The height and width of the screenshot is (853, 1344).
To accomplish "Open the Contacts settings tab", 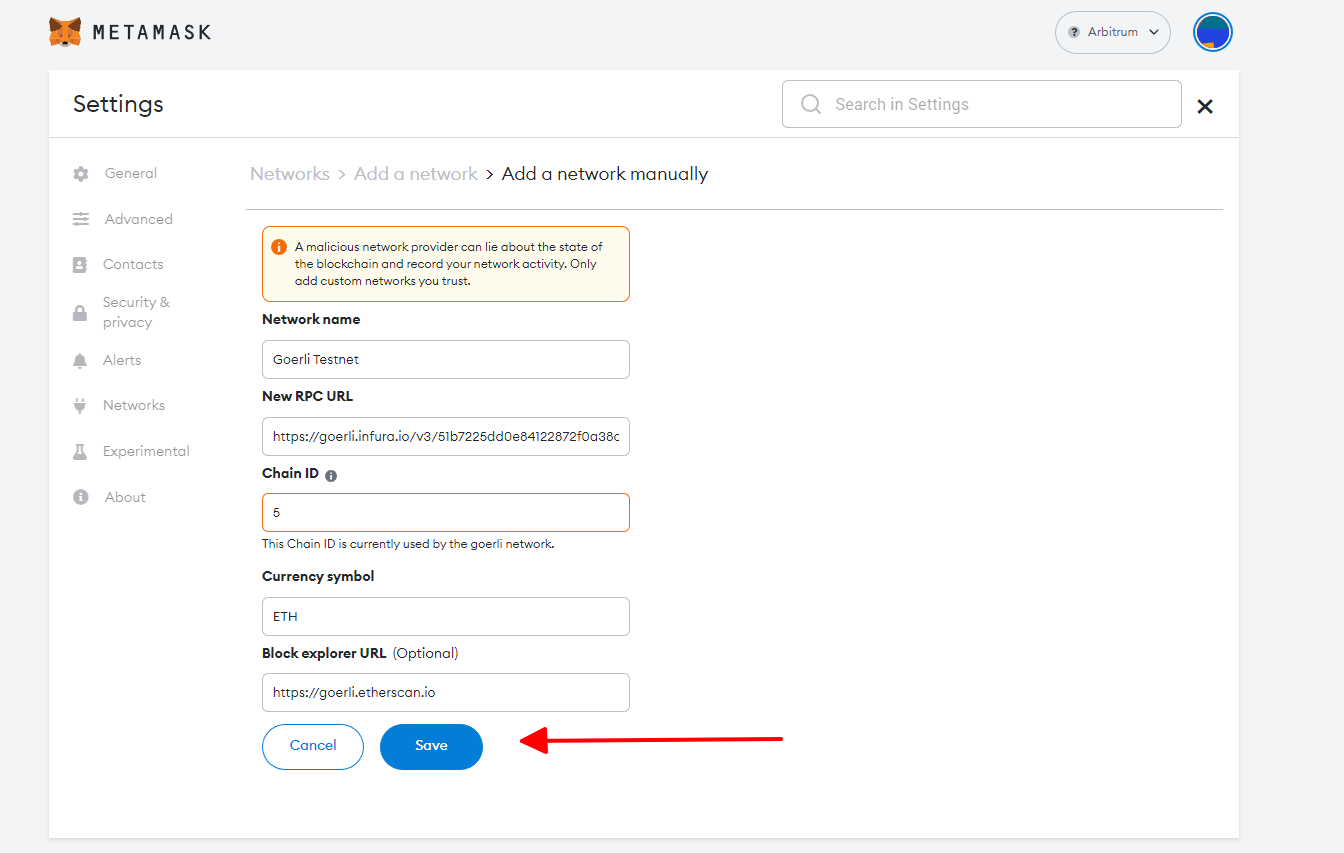I will (133, 264).
